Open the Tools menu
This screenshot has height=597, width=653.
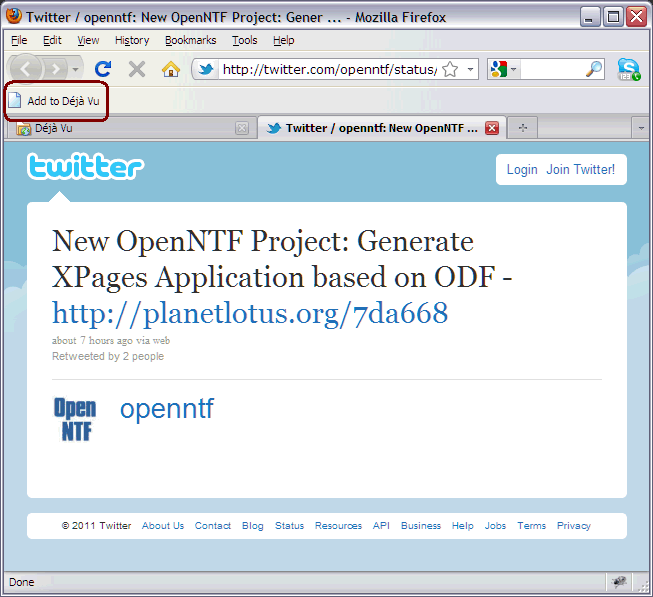[244, 40]
